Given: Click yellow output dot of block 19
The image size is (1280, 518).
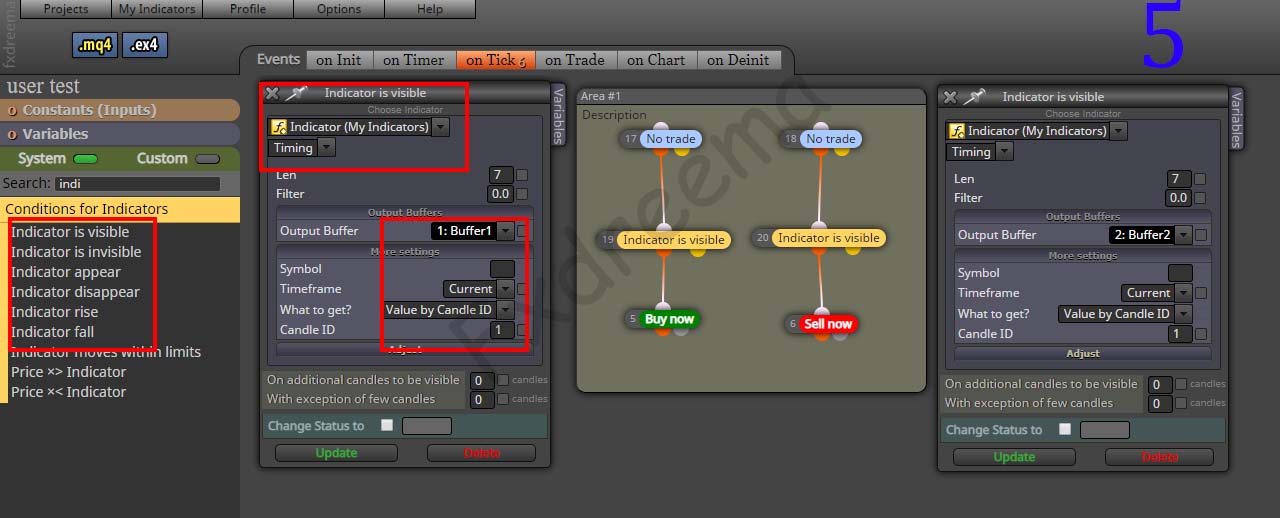Looking at the screenshot, I should pos(698,252).
